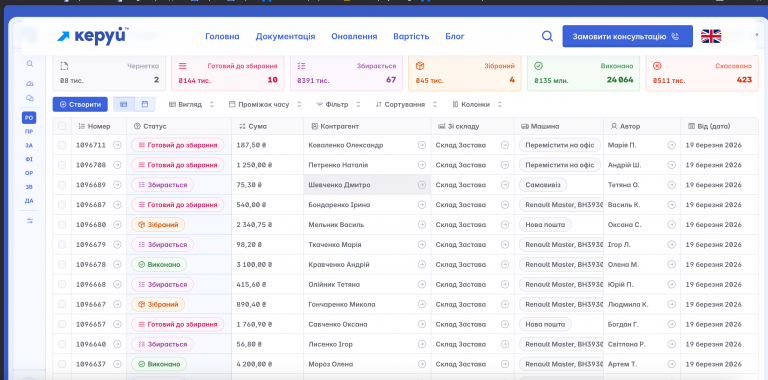Click Замовити консультацію button

[x=627, y=36]
